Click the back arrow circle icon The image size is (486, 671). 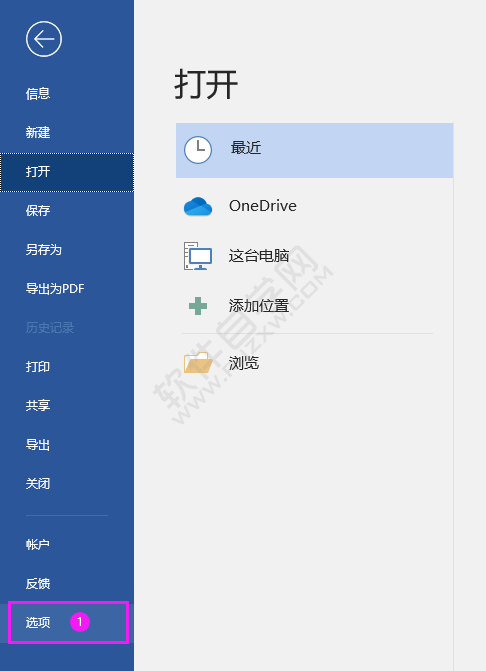point(44,39)
